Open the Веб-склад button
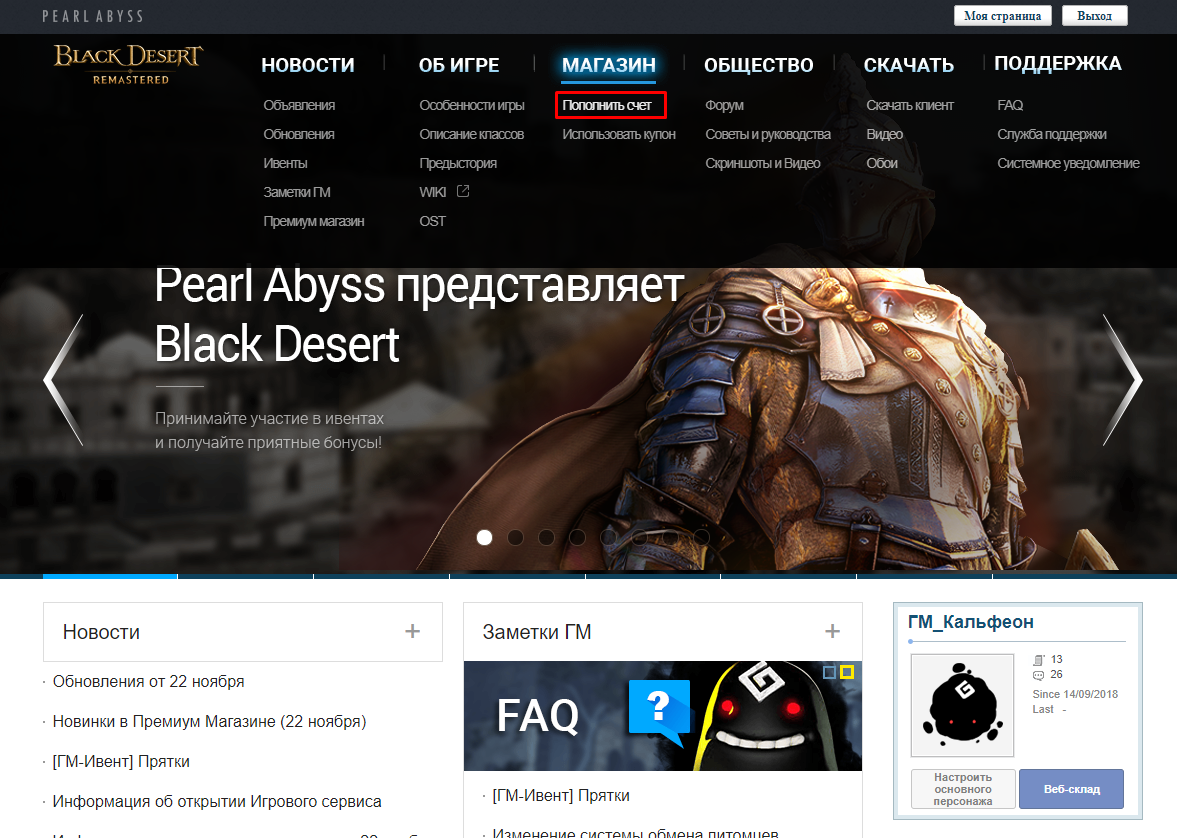Screen dimensions: 1177x838 point(1071,789)
